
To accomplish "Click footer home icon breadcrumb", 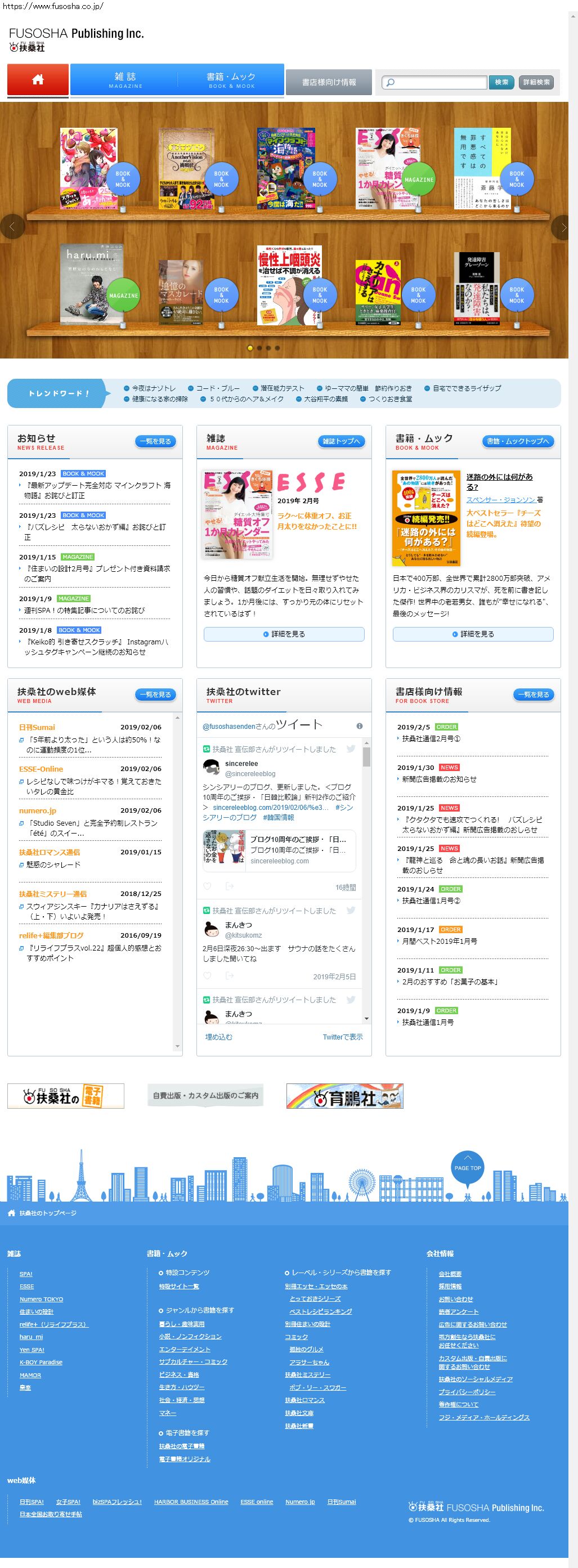I will [x=12, y=1213].
